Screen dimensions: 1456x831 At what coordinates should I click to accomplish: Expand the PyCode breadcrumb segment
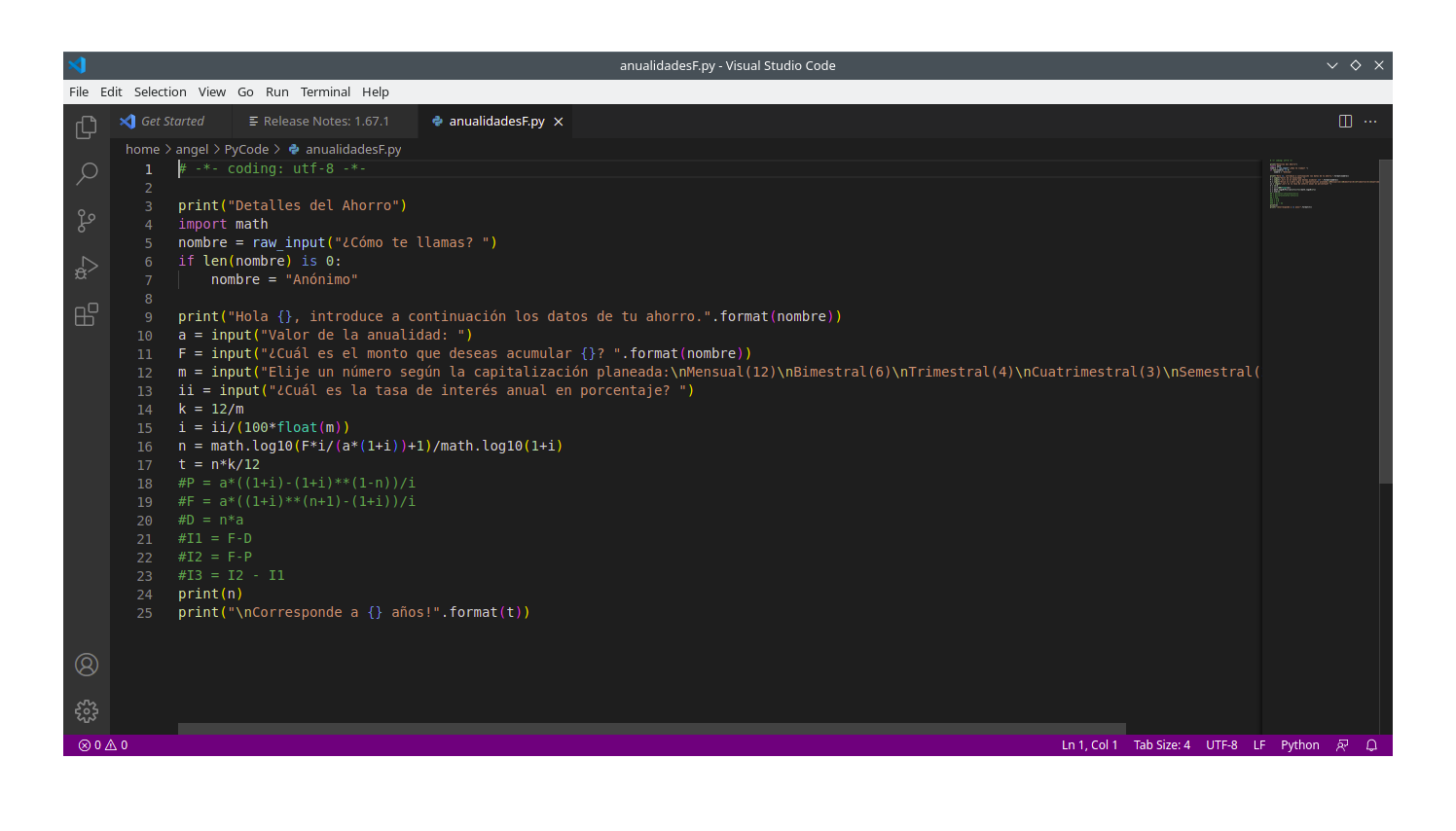click(x=246, y=150)
